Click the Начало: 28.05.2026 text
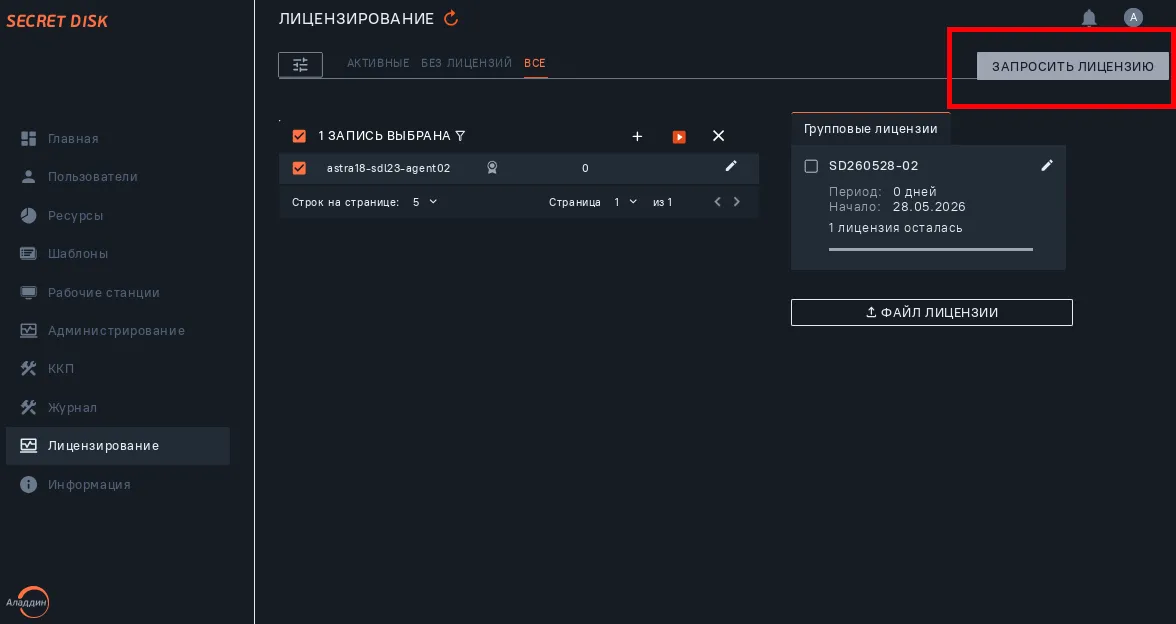1176x624 pixels. pyautogui.click(x=897, y=207)
